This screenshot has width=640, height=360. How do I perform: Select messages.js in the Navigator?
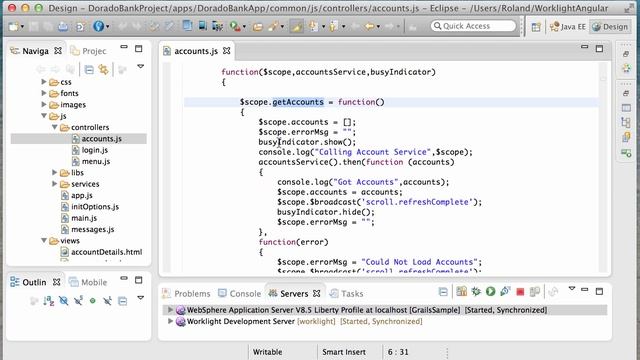(x=93, y=229)
